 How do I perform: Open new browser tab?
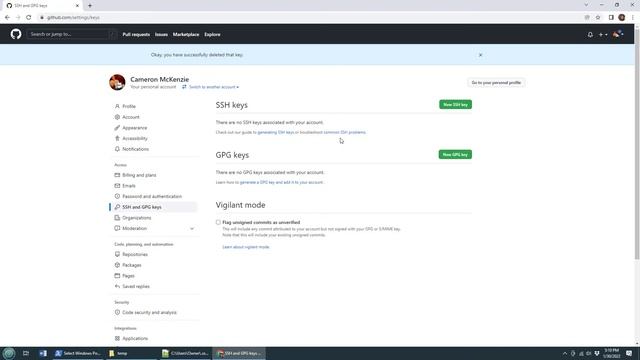click(x=90, y=6)
